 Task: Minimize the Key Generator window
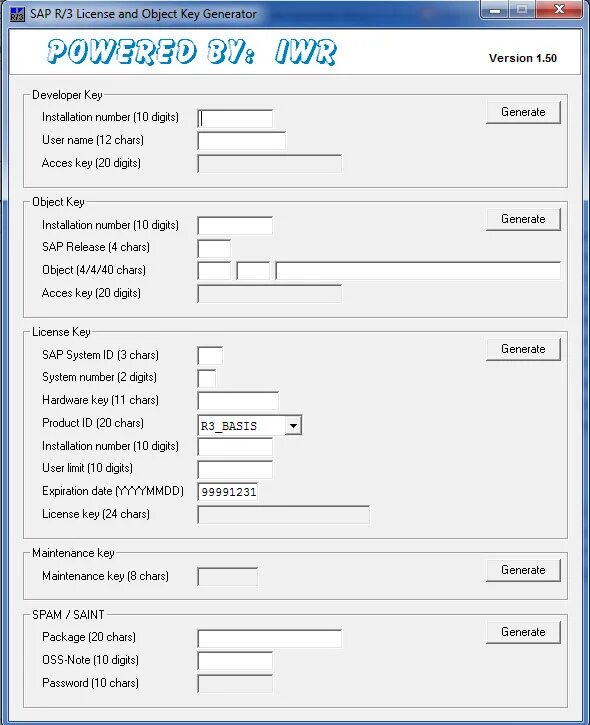click(495, 10)
